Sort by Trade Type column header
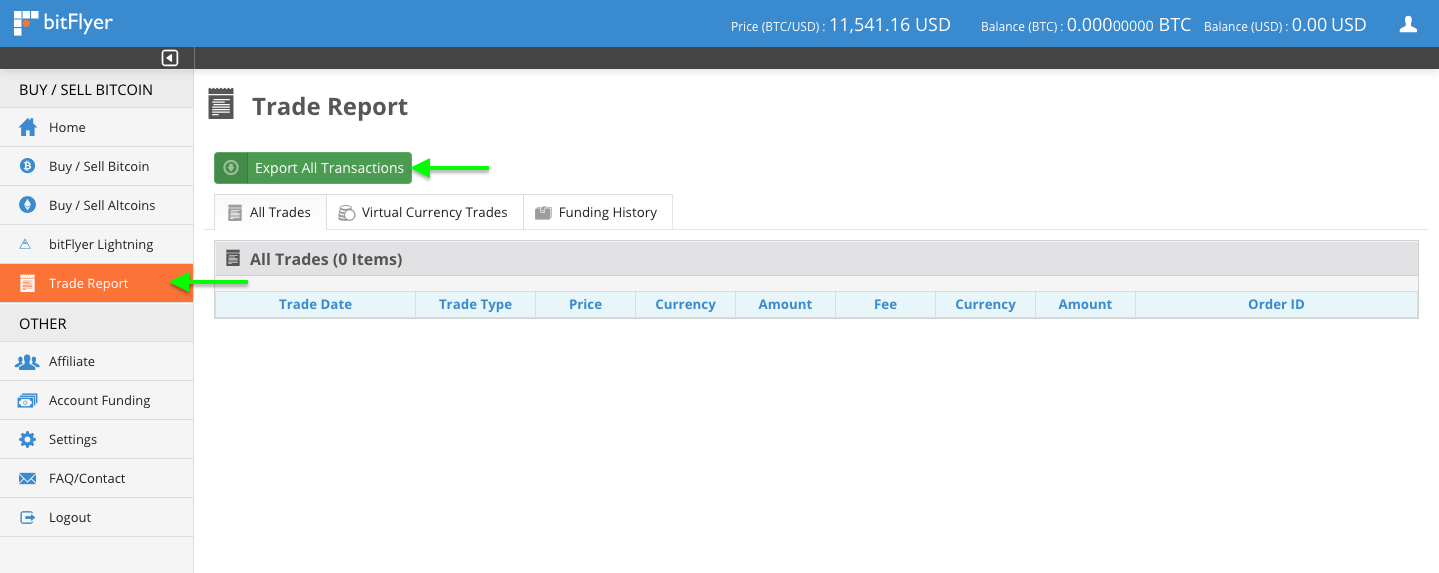 (x=475, y=304)
